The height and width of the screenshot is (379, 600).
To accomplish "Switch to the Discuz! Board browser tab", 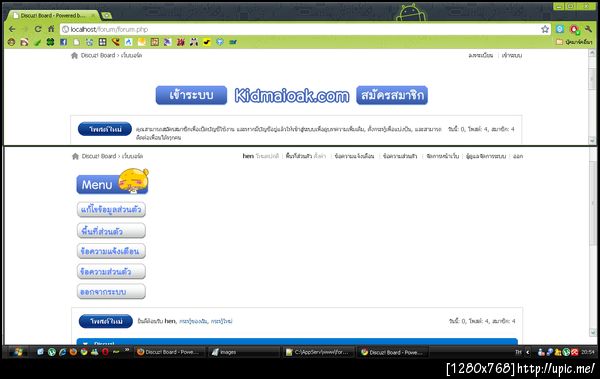I will point(53,16).
